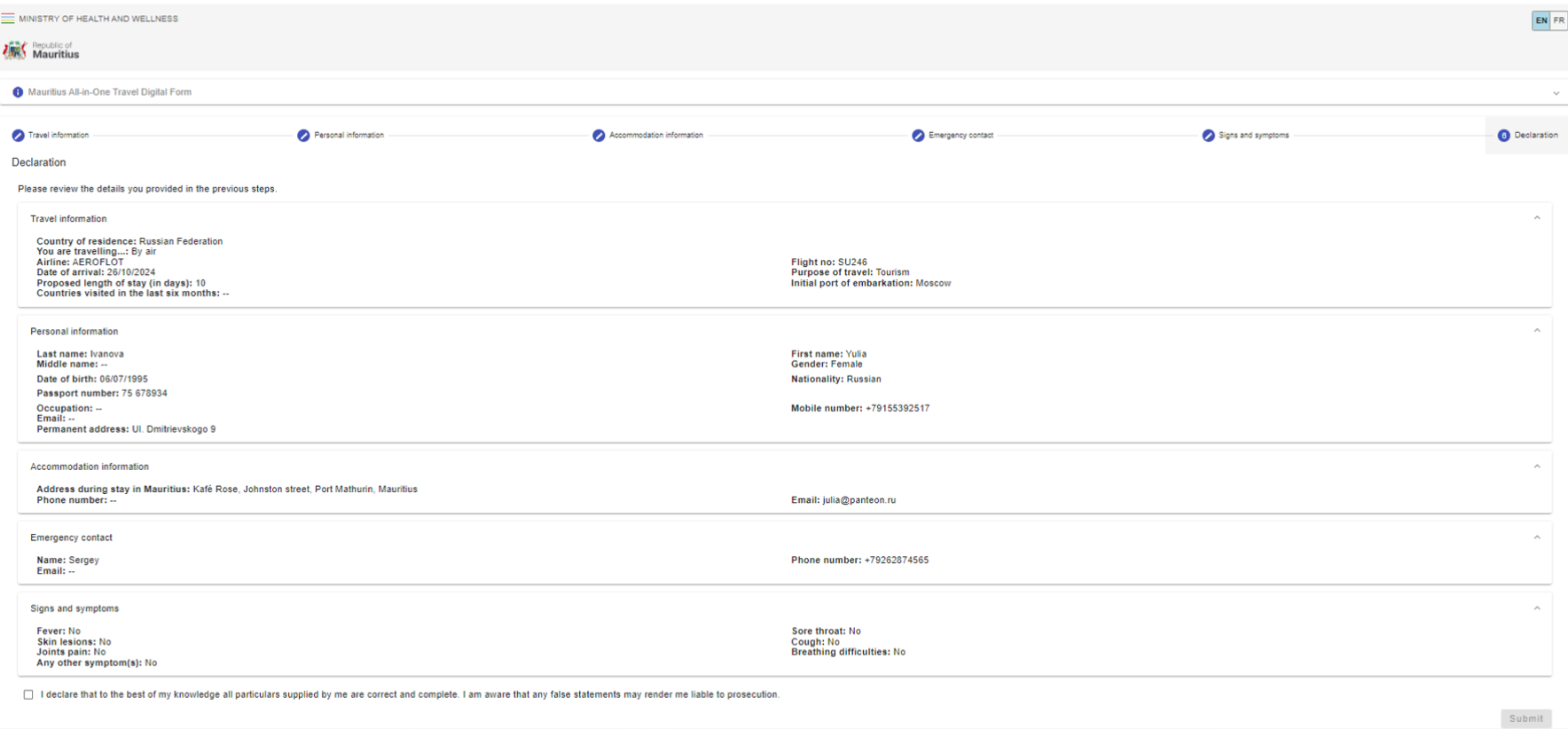Click the Signs and symptoms step pencil icon
Viewport: 1568px width, 729px height.
click(1208, 136)
